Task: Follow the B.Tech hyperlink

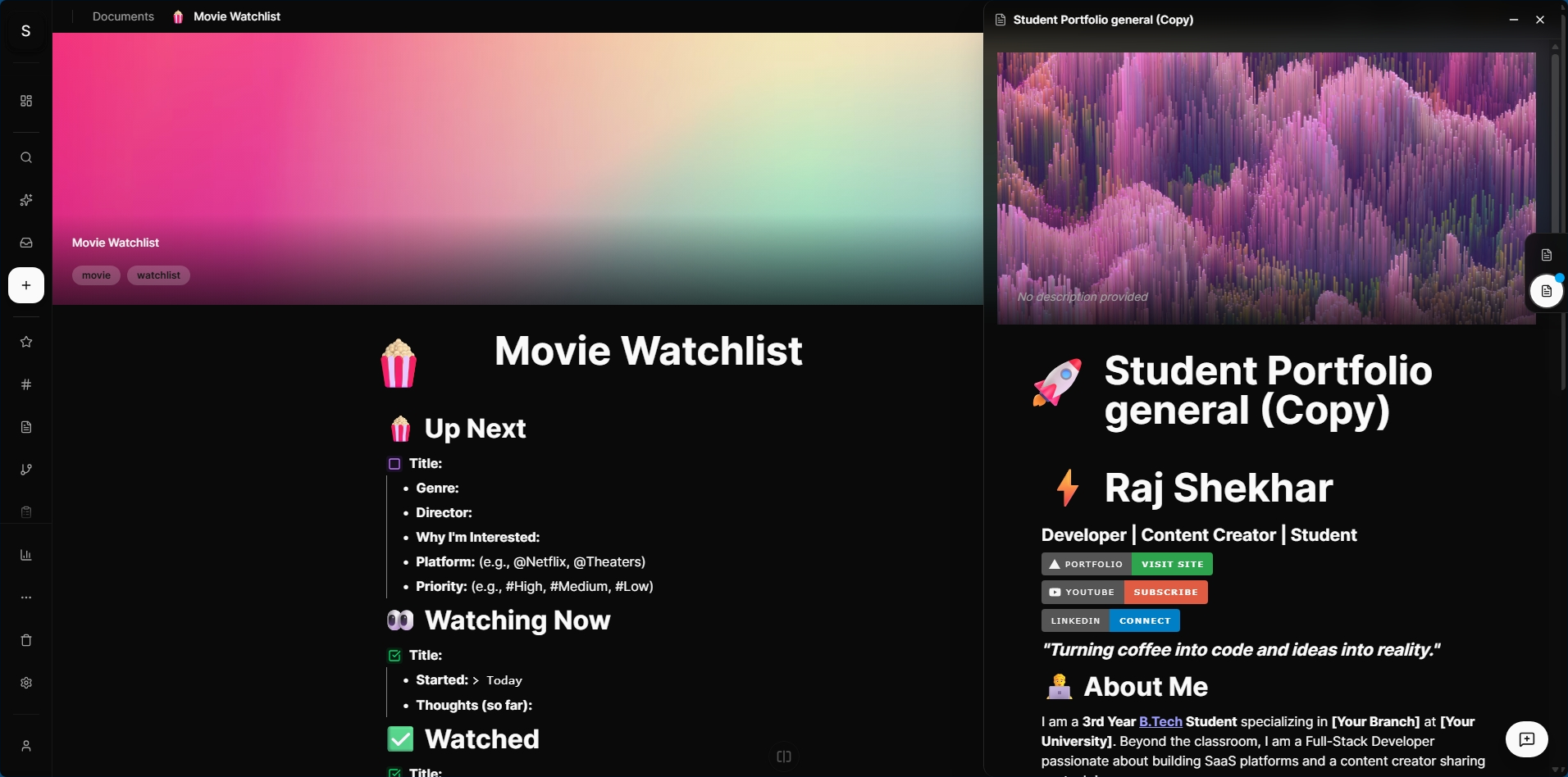Action: pyautogui.click(x=1160, y=721)
